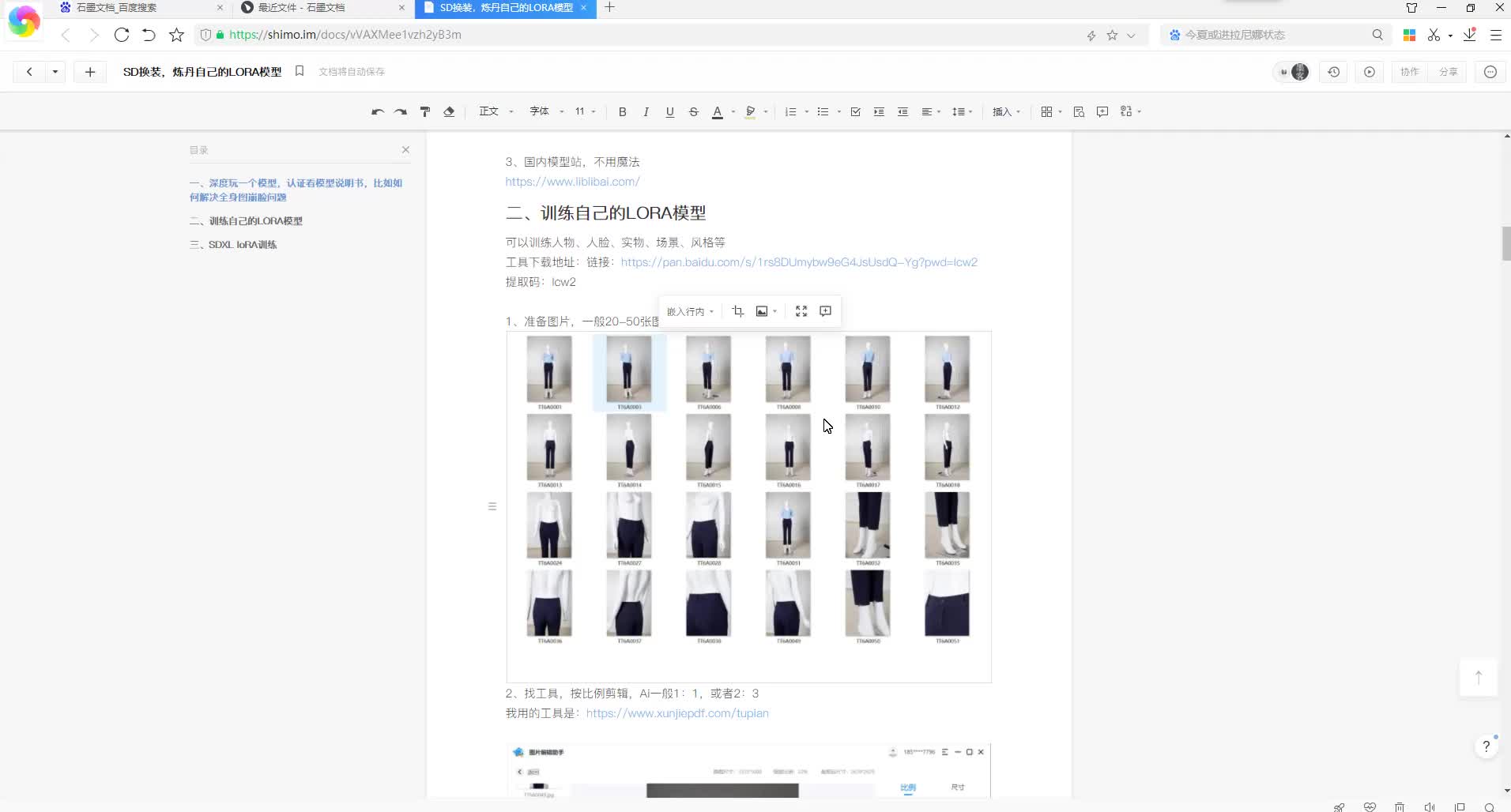Bookmark this document
The width and height of the screenshot is (1511, 812).
pyautogui.click(x=300, y=71)
